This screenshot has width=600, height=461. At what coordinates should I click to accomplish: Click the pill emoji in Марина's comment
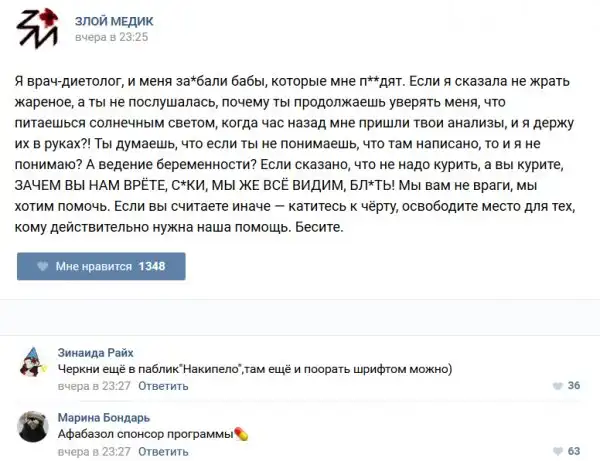240,434
